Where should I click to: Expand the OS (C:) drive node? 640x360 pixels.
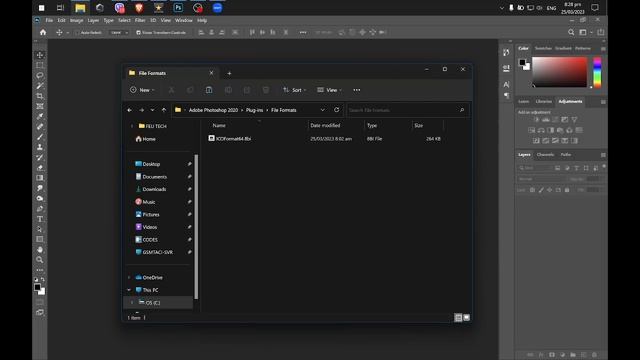132,302
